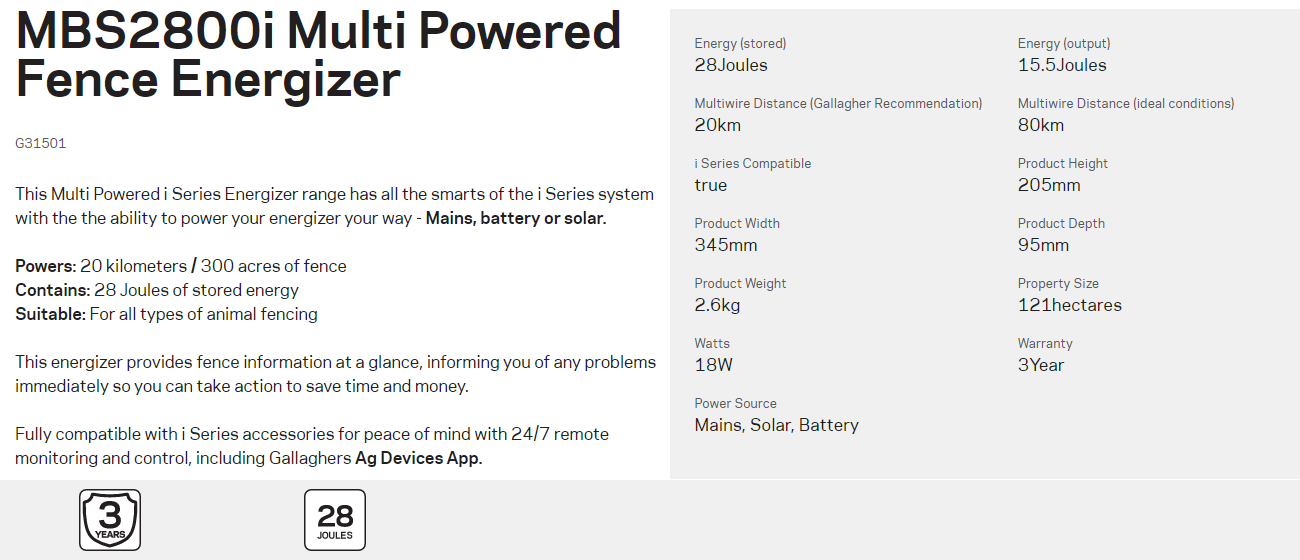The width and height of the screenshot is (1300, 560).
Task: Click the bold 'Mains, battery or solar.' text
Action: pos(516,218)
